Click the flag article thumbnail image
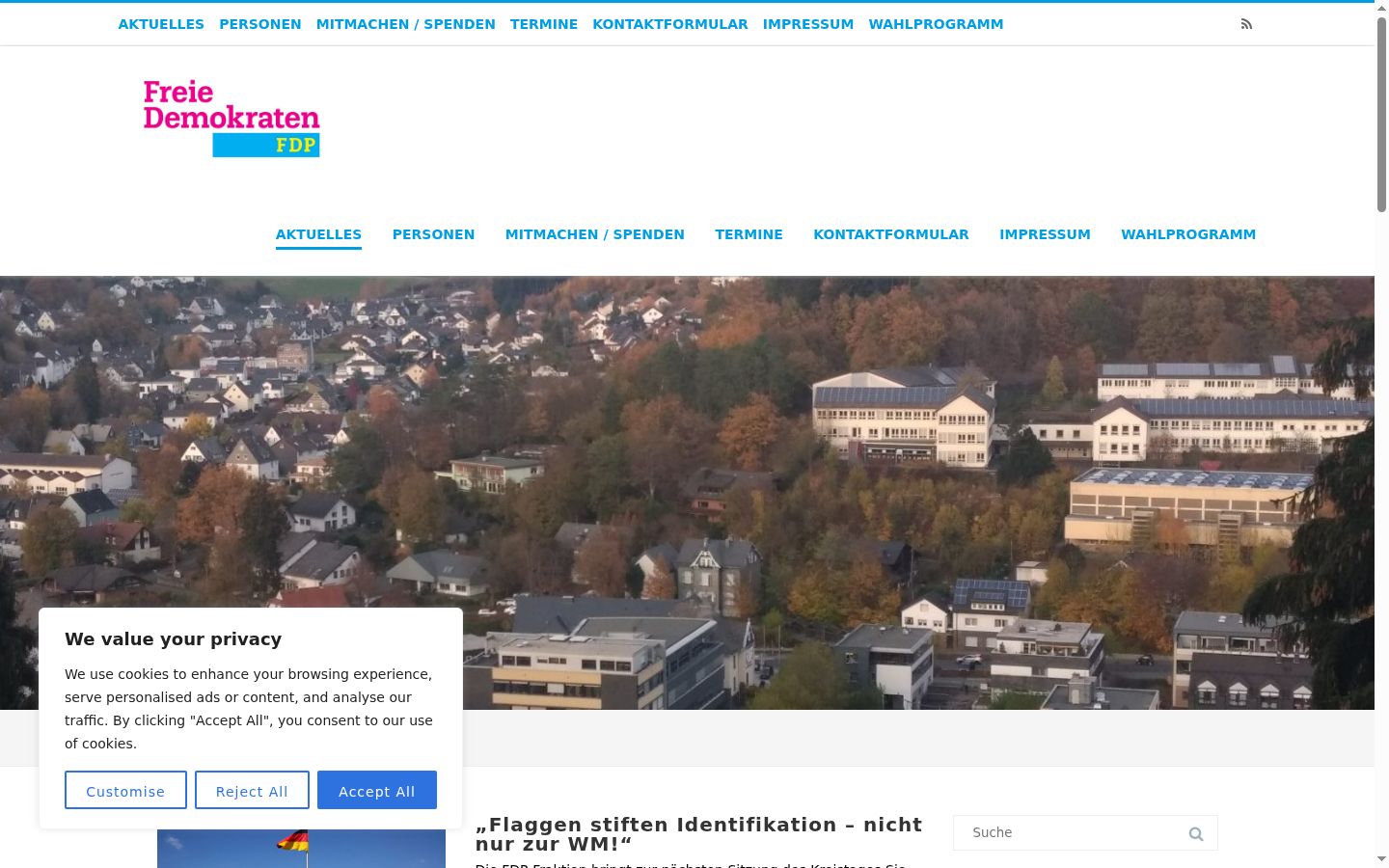 coord(301,849)
